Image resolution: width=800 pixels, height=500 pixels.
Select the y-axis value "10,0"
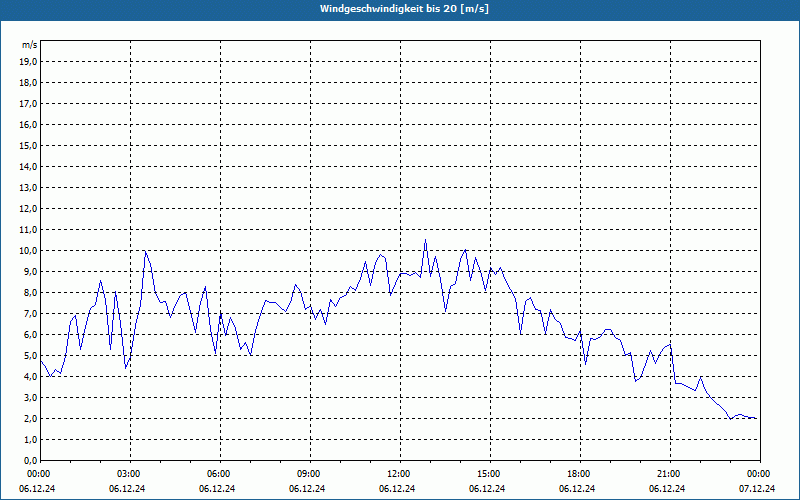(x=29, y=251)
